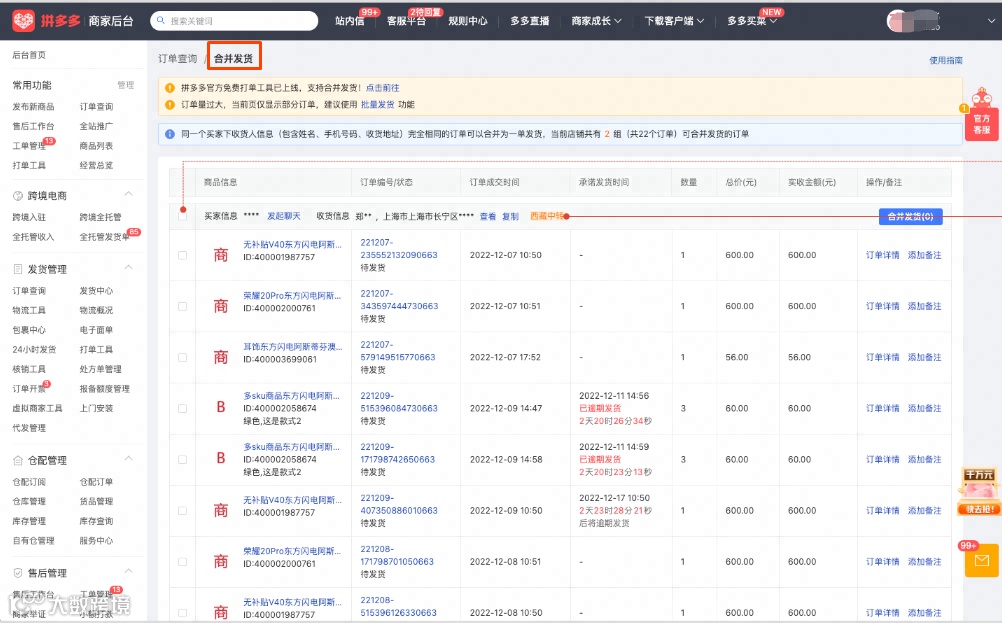This screenshot has width=1002, height=623.
Task: Click the 发货管理 section icon
Action: pos(18,269)
